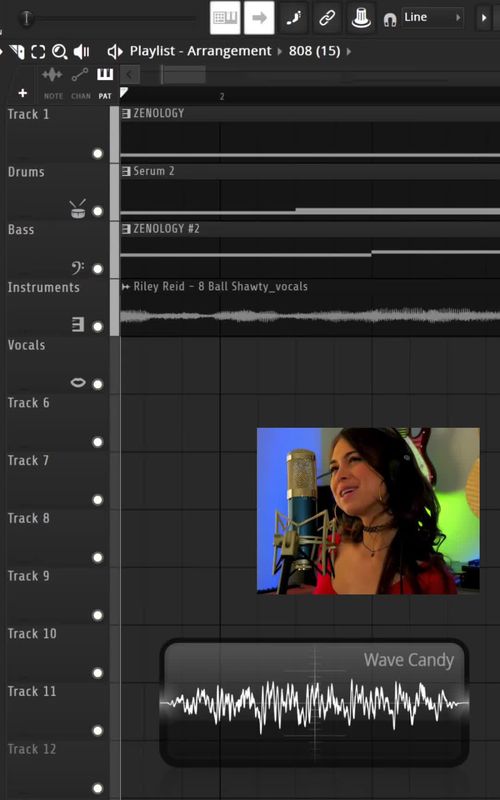The width and height of the screenshot is (500, 800).
Task: Click Playlist - Arrangement title
Action: pyautogui.click(x=201, y=51)
